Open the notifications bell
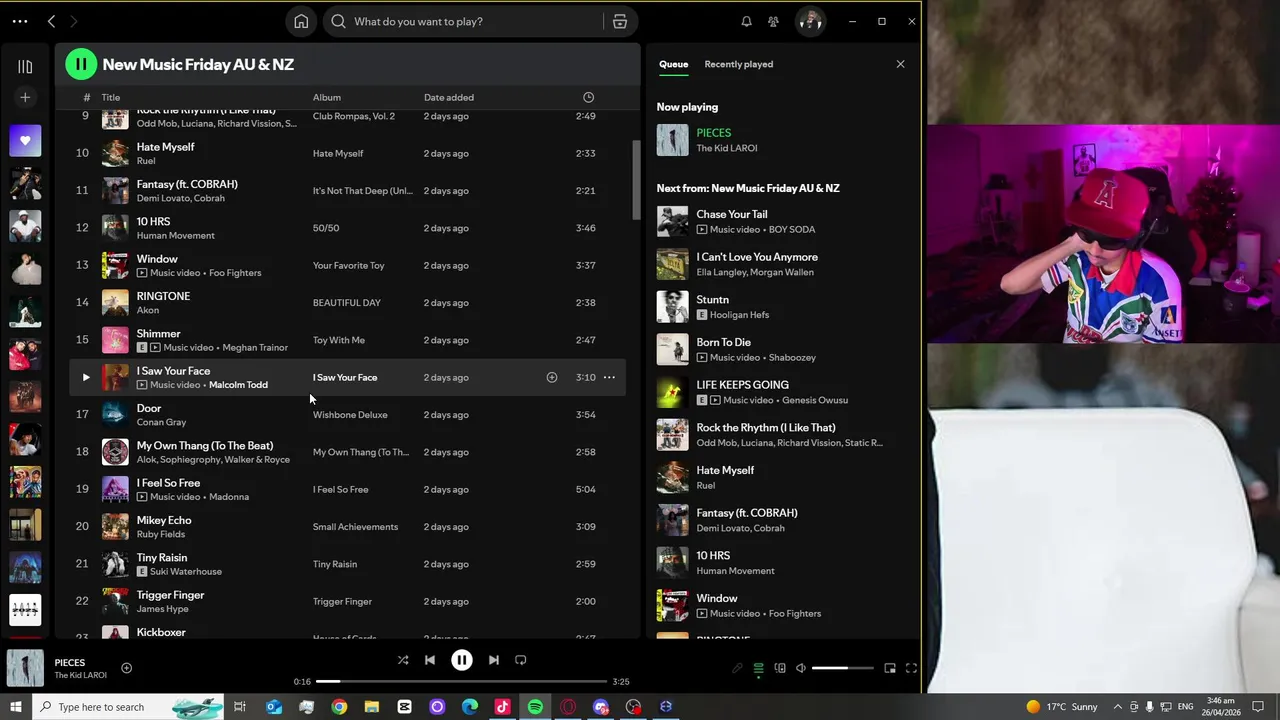This screenshot has height=720, width=1280. pos(746,21)
